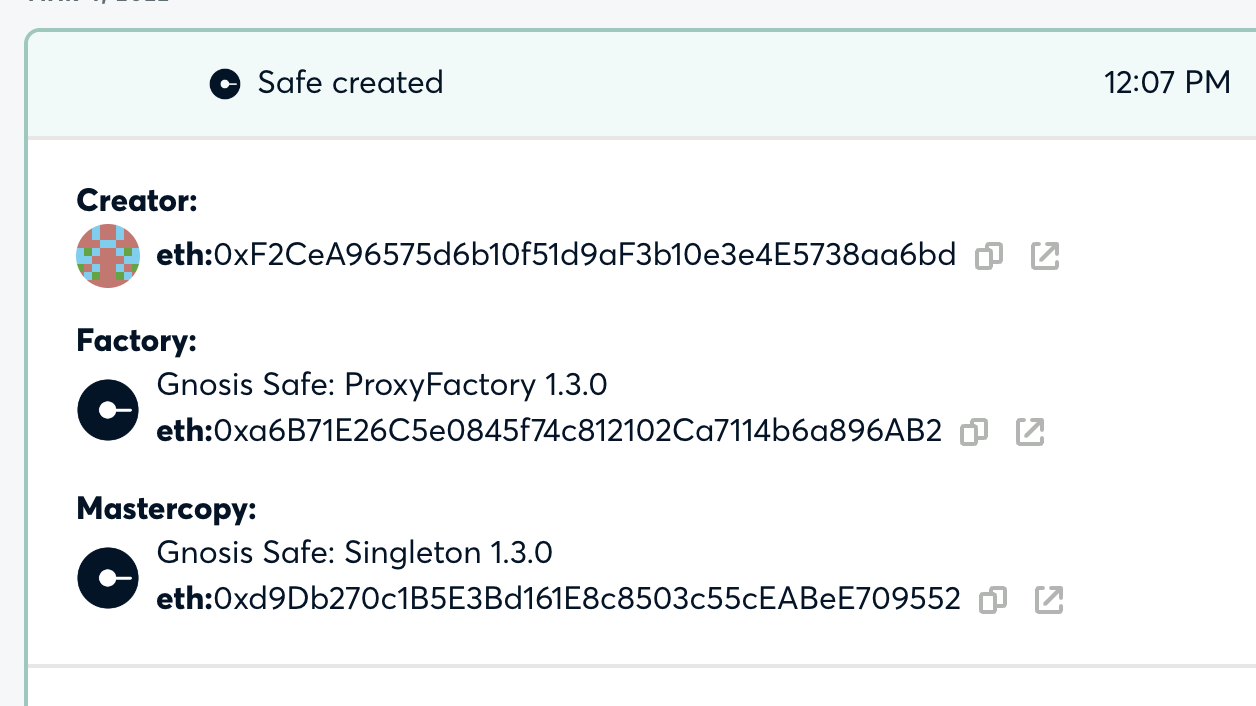Copy the Singleton 1.3.0 mastercopy address
1256x706 pixels.
pyautogui.click(x=992, y=600)
